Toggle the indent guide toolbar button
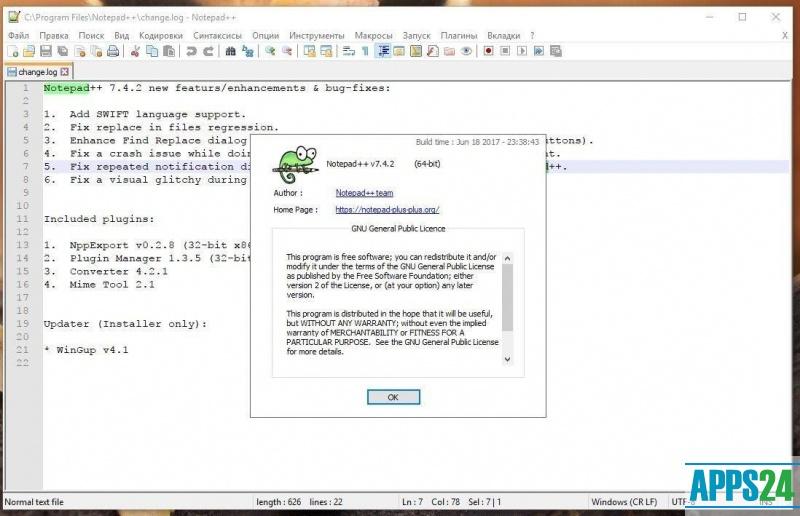800x516 pixels. 382,51
